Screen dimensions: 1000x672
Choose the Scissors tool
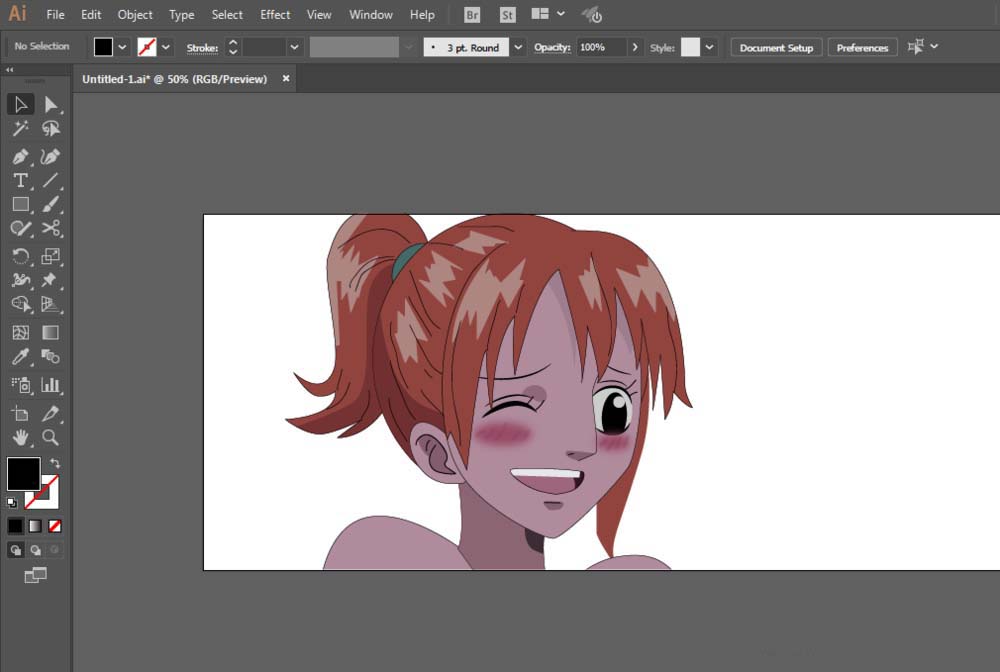tap(50, 228)
